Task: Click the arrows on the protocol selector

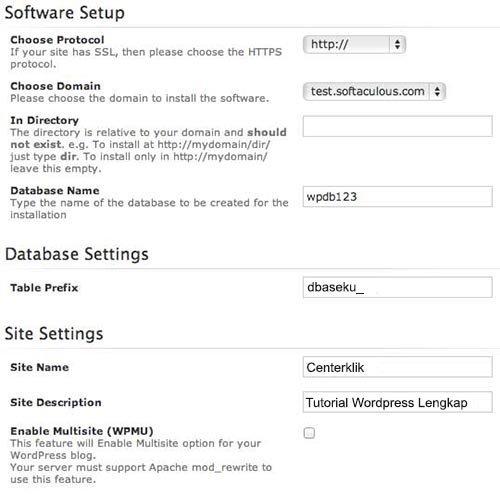Action: click(x=397, y=44)
